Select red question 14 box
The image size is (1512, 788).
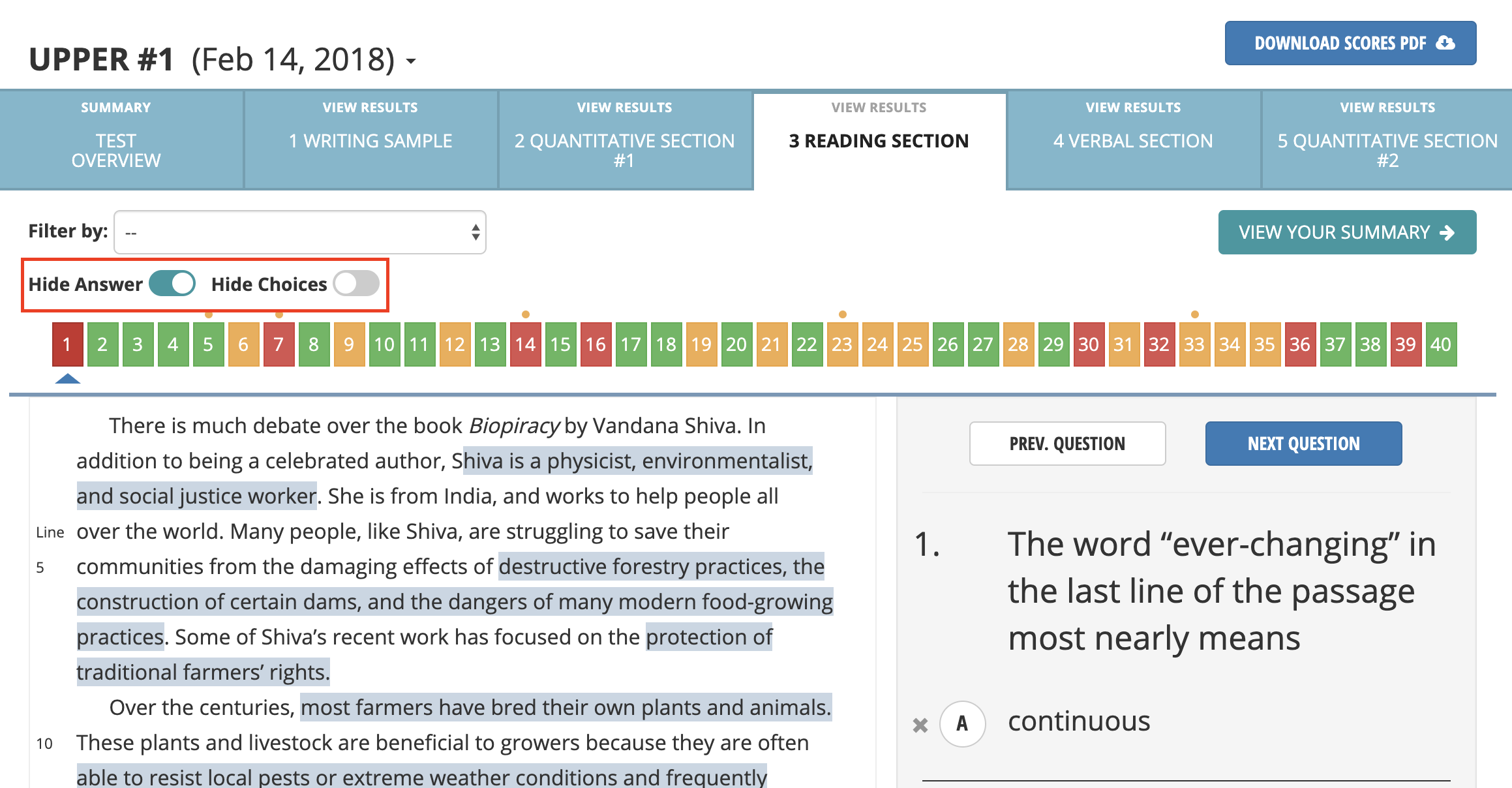[x=525, y=344]
